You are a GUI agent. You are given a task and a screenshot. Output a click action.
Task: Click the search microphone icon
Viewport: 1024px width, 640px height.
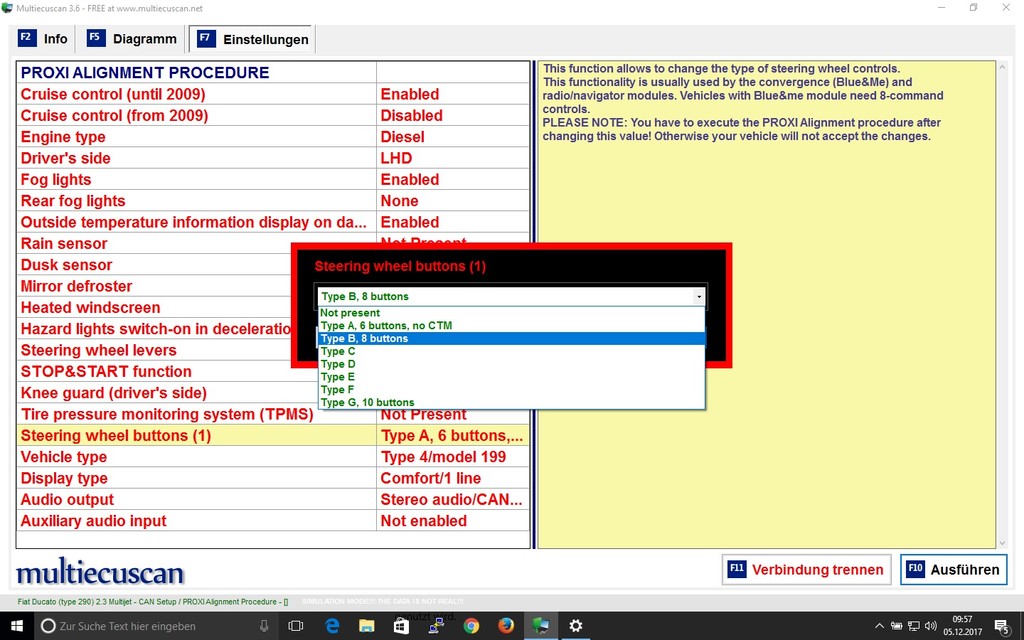click(264, 626)
